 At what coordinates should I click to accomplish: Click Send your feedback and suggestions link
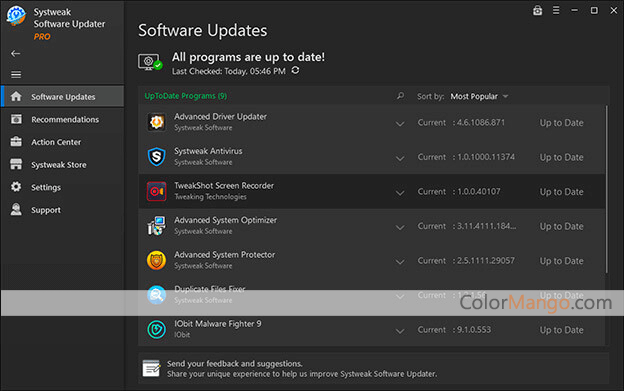point(234,364)
